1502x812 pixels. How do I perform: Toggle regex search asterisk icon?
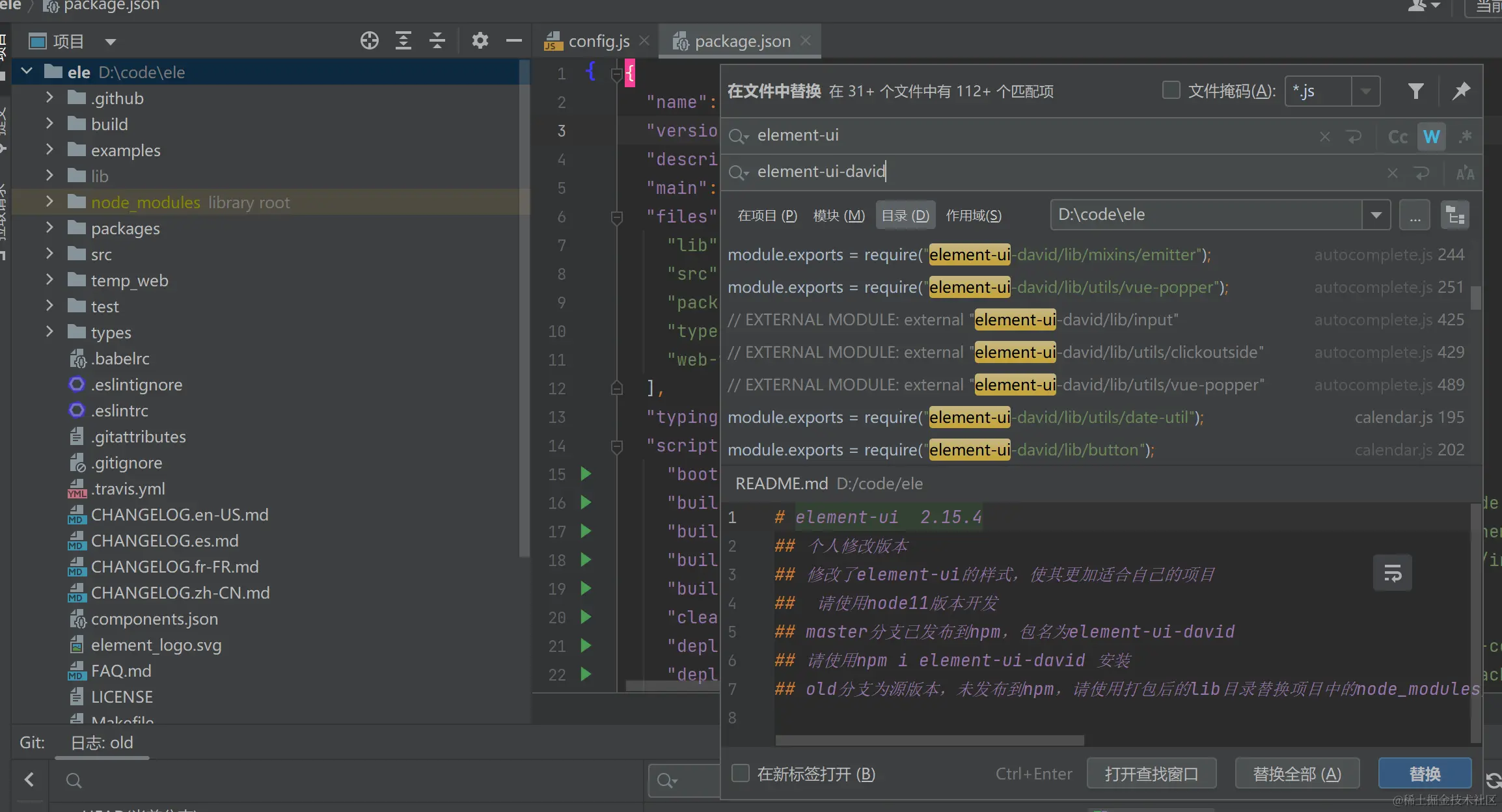(x=1466, y=137)
